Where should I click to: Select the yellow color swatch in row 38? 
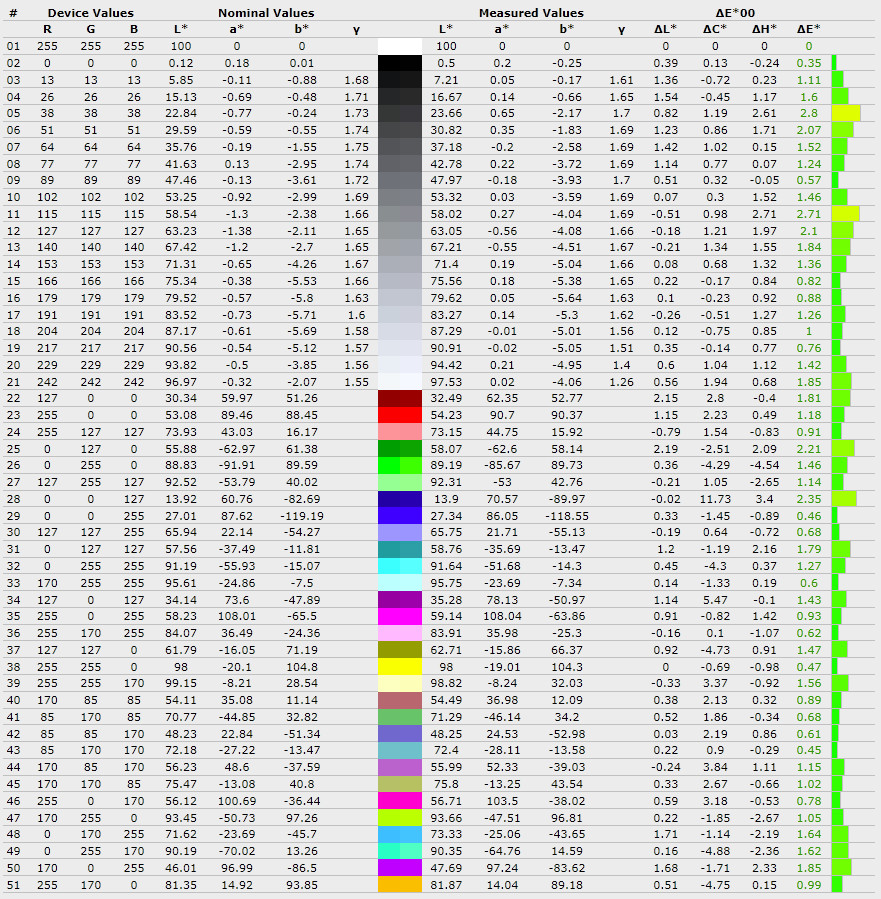[400, 667]
